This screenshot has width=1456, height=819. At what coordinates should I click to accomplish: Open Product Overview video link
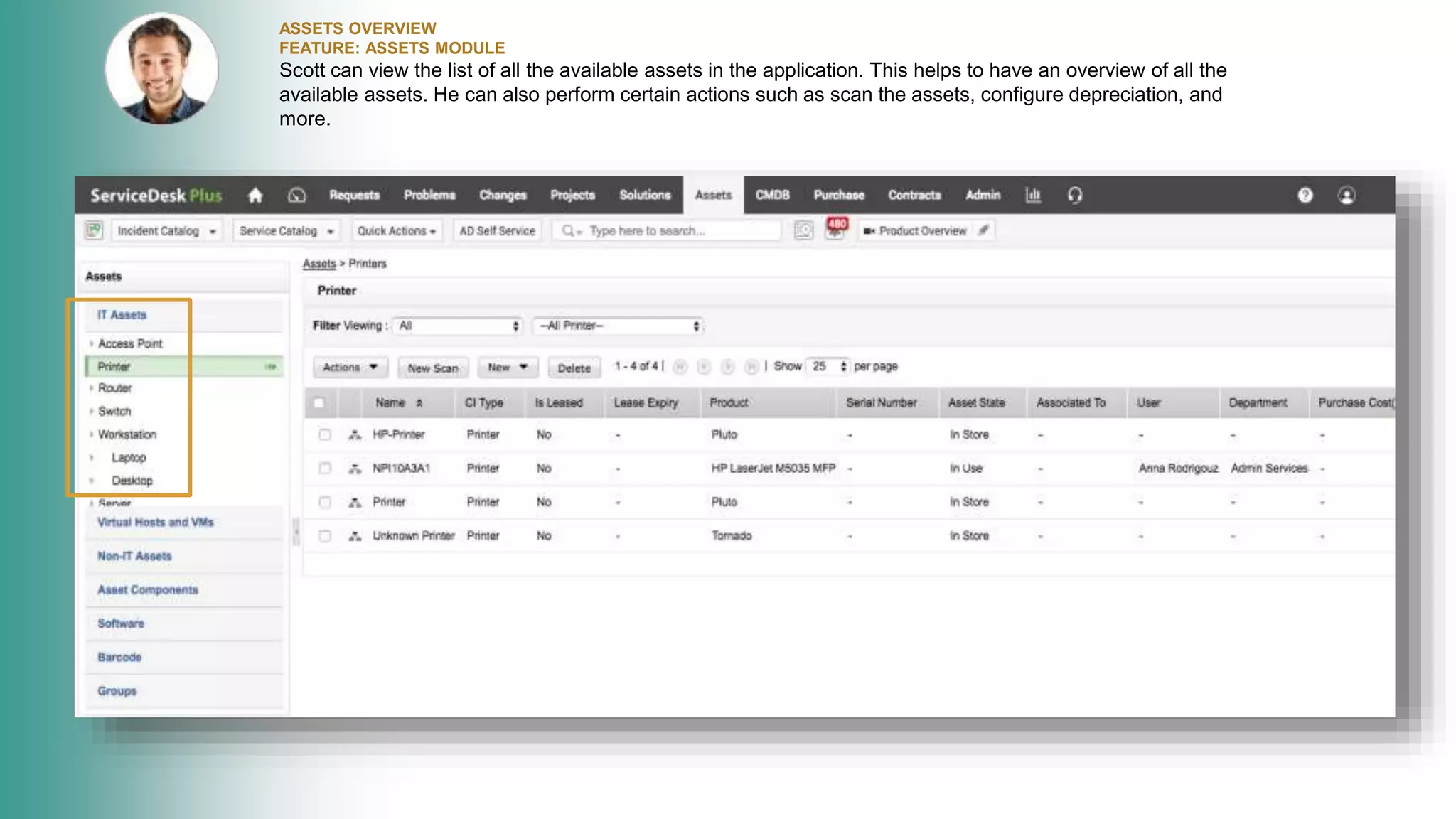coord(915,231)
